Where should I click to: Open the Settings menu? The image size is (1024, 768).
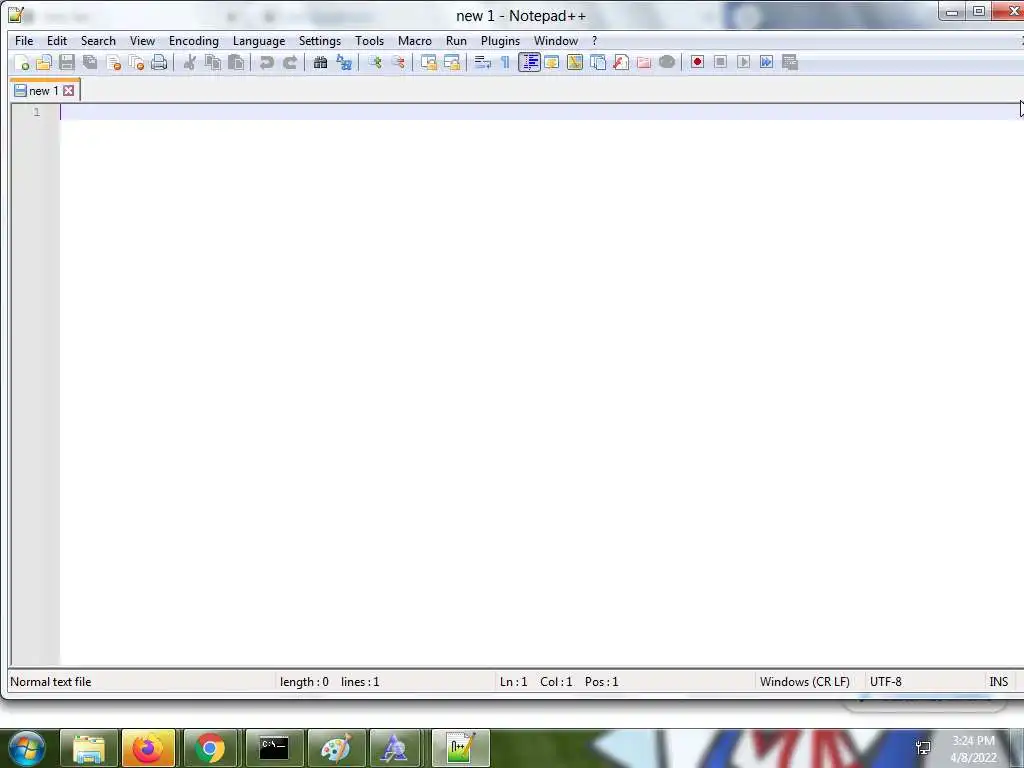coord(319,40)
